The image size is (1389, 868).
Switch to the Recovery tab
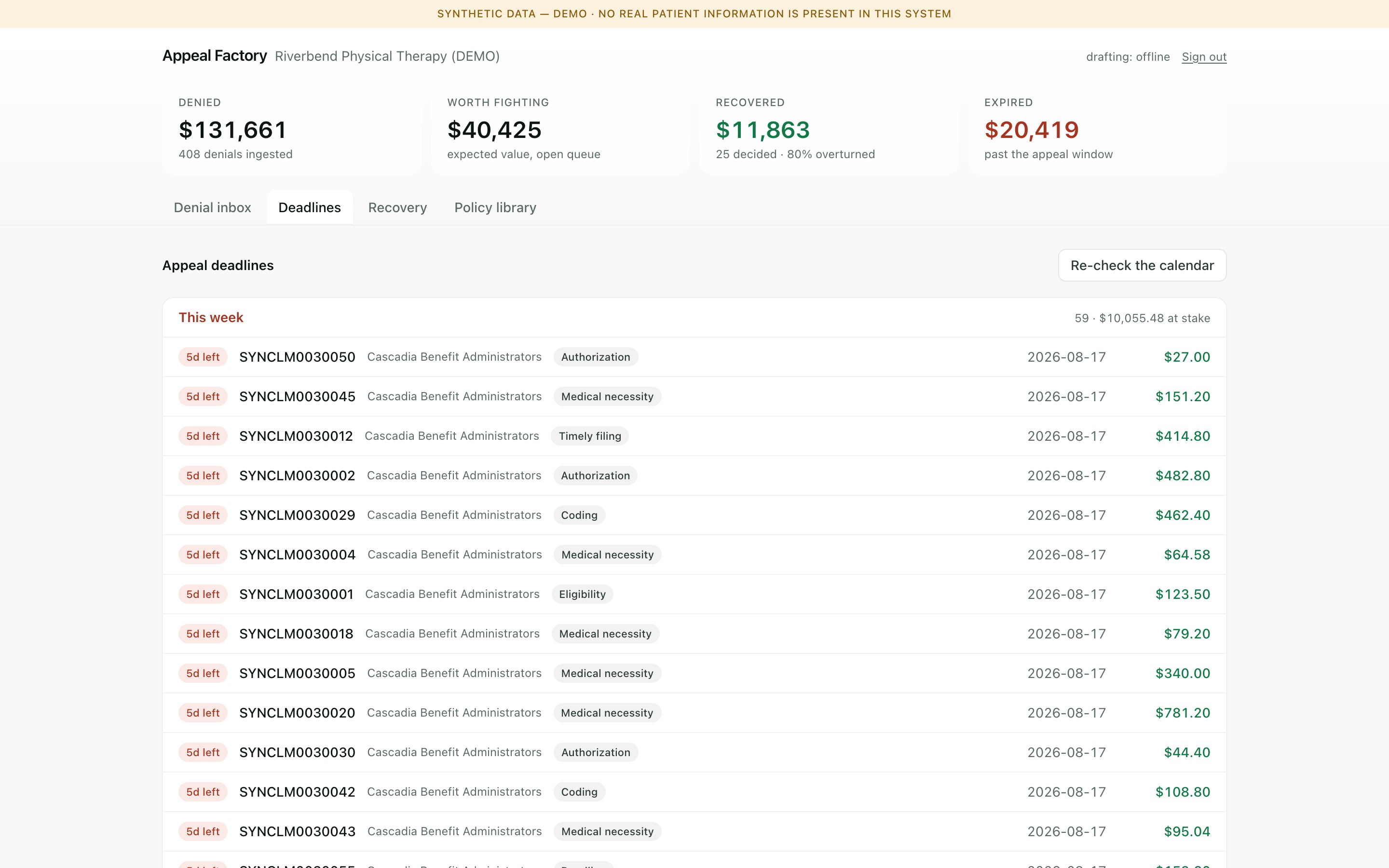(x=397, y=207)
